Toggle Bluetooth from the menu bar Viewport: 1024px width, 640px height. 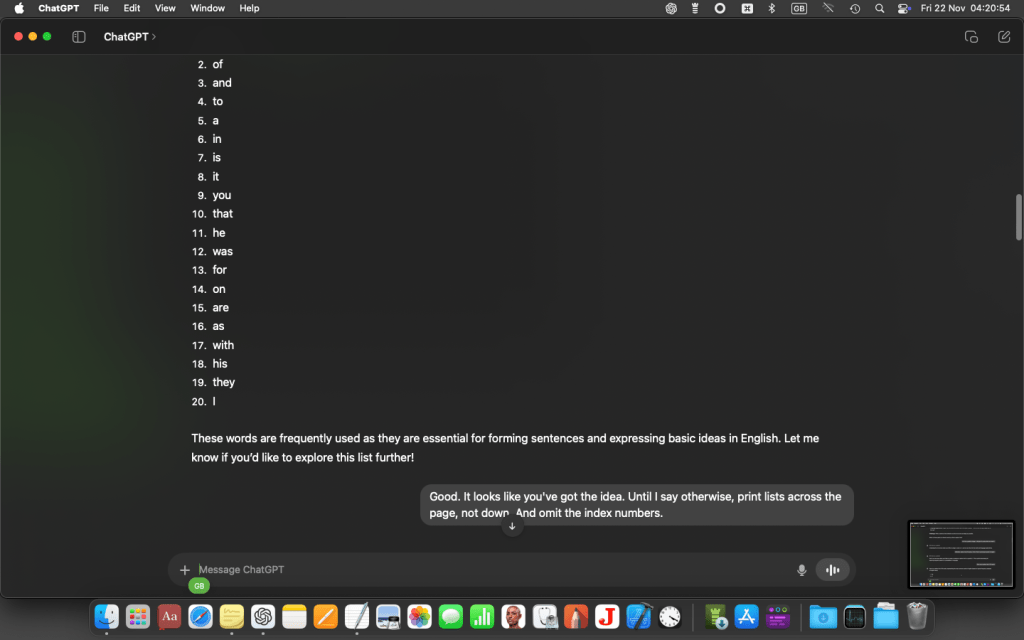point(771,8)
